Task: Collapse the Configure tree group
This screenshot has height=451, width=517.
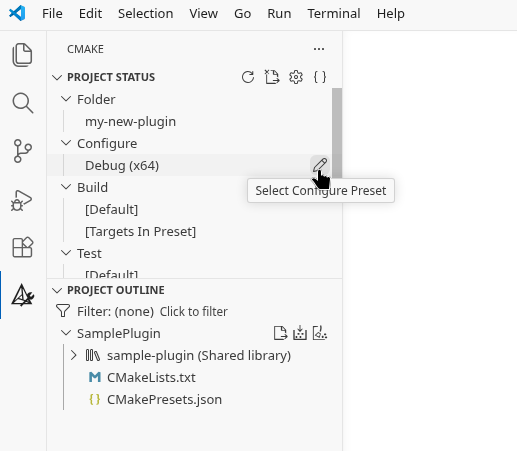Action: pos(66,143)
